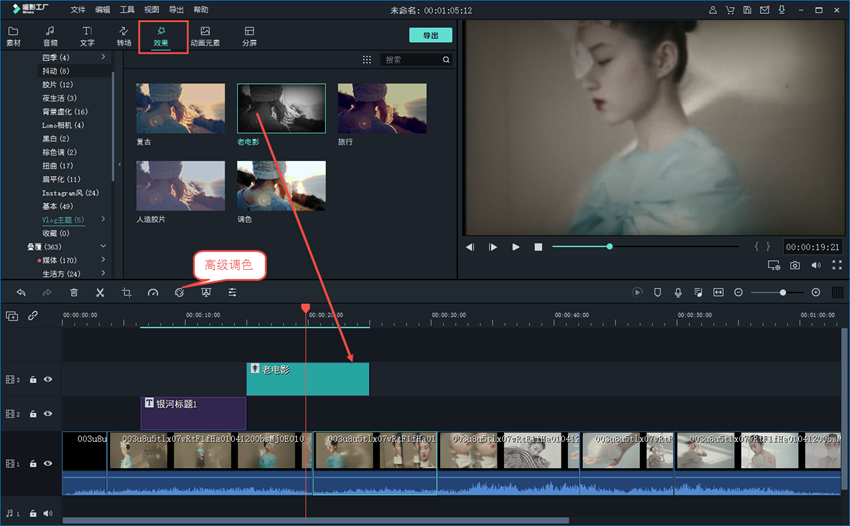Click the split (scissors) tool in timeline toolbar
Screen dimensions: 850x526
[100, 292]
